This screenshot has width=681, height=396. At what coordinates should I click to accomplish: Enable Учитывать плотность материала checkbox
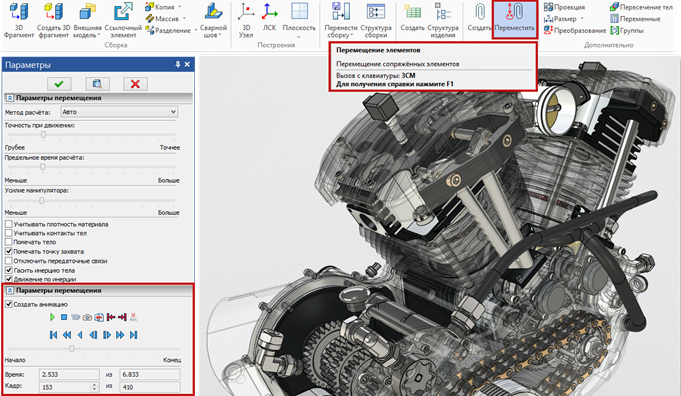click(x=9, y=224)
